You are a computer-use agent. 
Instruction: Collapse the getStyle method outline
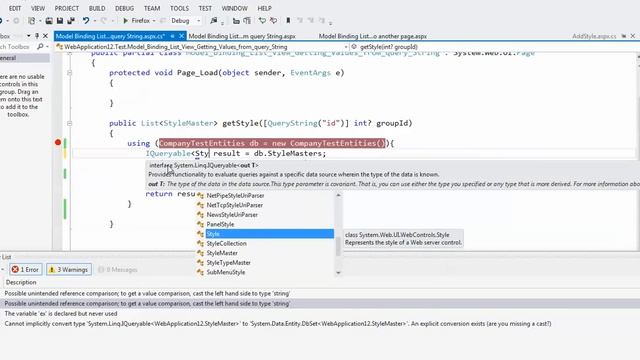click(x=69, y=123)
